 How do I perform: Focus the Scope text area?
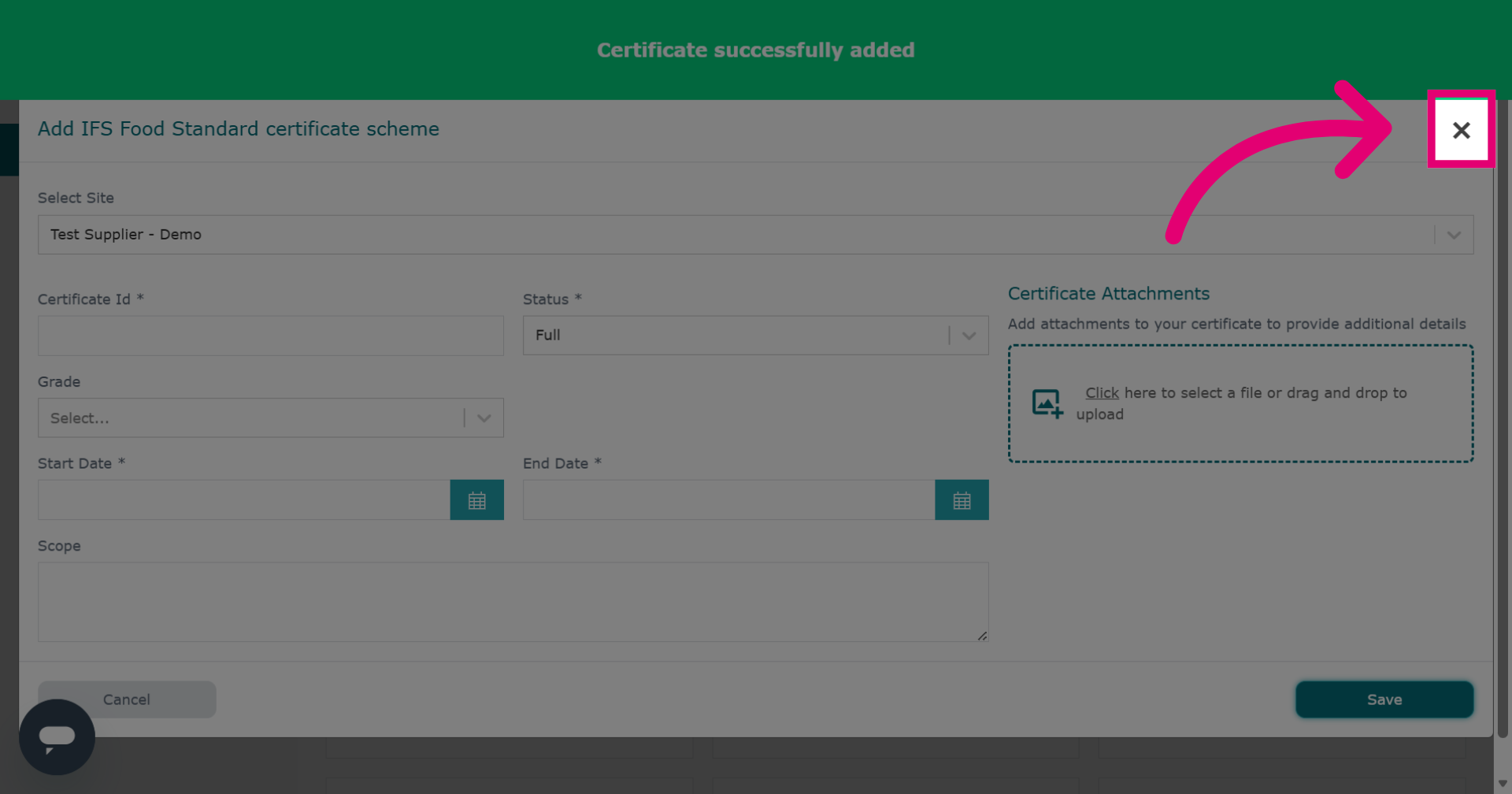click(513, 602)
